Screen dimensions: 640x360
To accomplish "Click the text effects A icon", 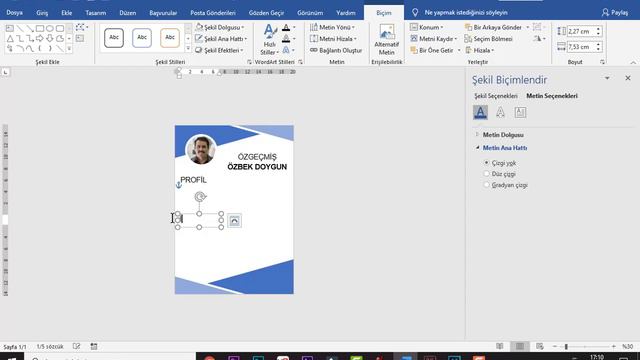I will pyautogui.click(x=286, y=50).
